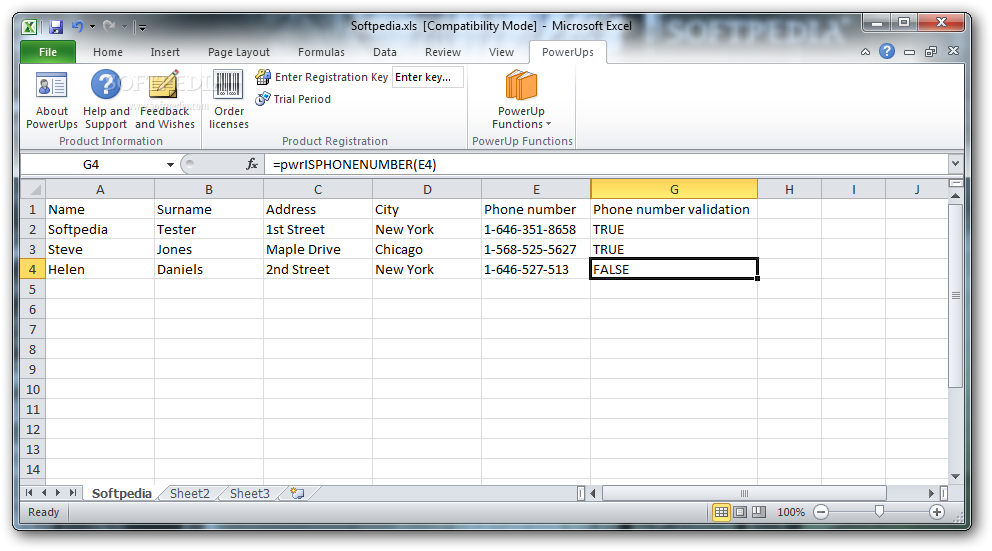Open Help and Support
The height and width of the screenshot is (551, 992).
pyautogui.click(x=106, y=101)
